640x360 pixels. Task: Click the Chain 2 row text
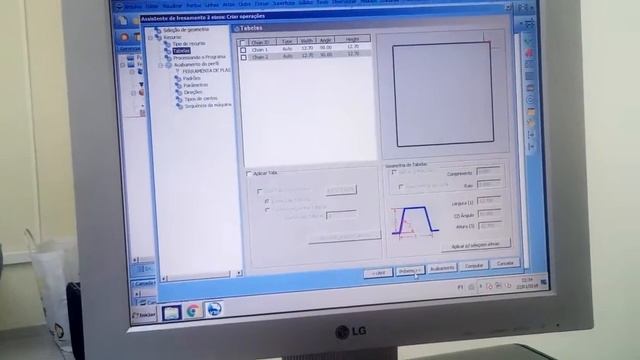pyautogui.click(x=260, y=57)
